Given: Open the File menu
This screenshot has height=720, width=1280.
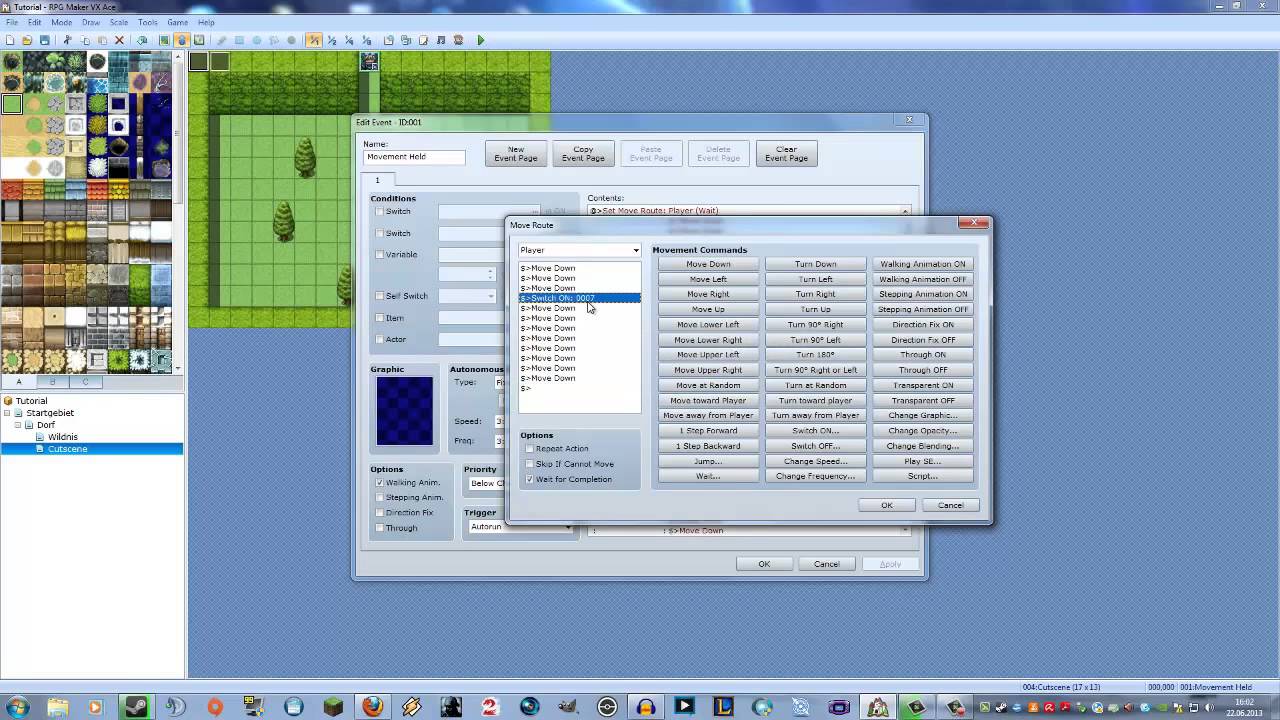Looking at the screenshot, I should [x=12, y=22].
